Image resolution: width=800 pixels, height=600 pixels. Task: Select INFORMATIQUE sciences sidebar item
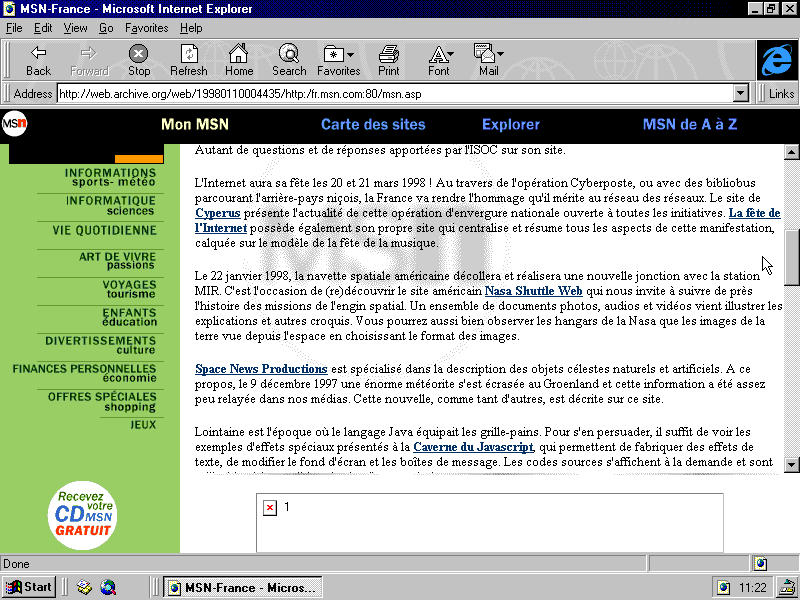[x=110, y=206]
